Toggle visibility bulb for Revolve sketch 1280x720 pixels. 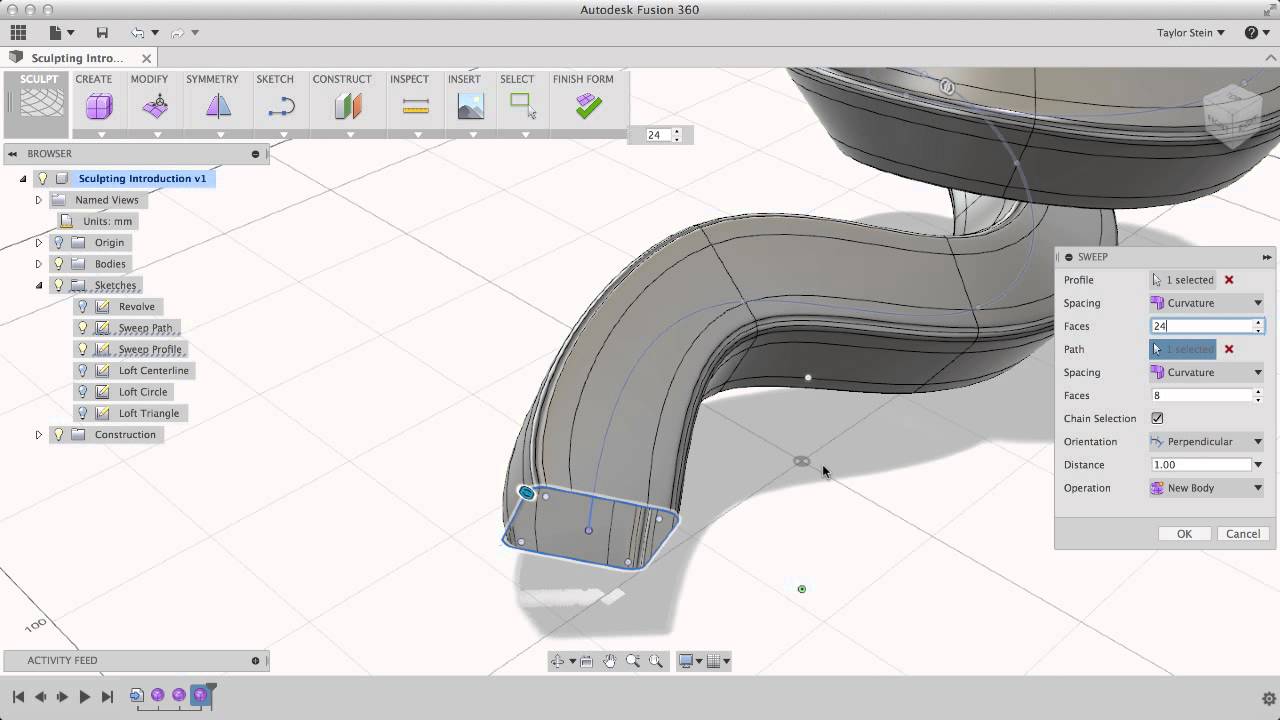click(82, 306)
